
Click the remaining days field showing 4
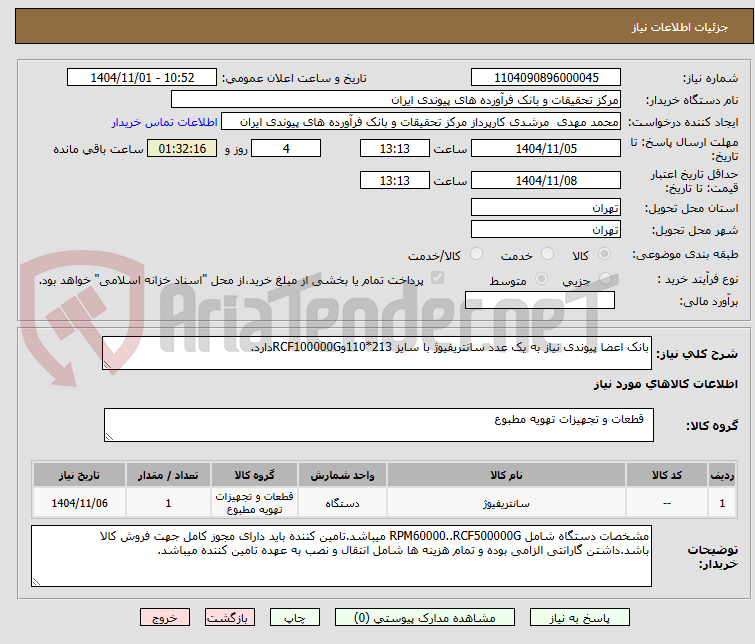(x=286, y=148)
